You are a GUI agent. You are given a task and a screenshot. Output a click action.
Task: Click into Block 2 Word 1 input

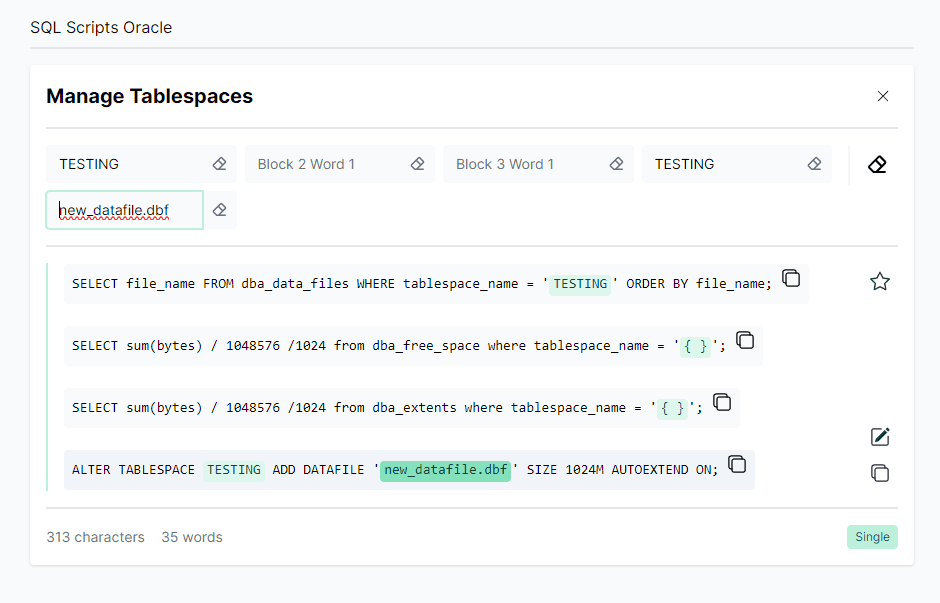coord(325,164)
